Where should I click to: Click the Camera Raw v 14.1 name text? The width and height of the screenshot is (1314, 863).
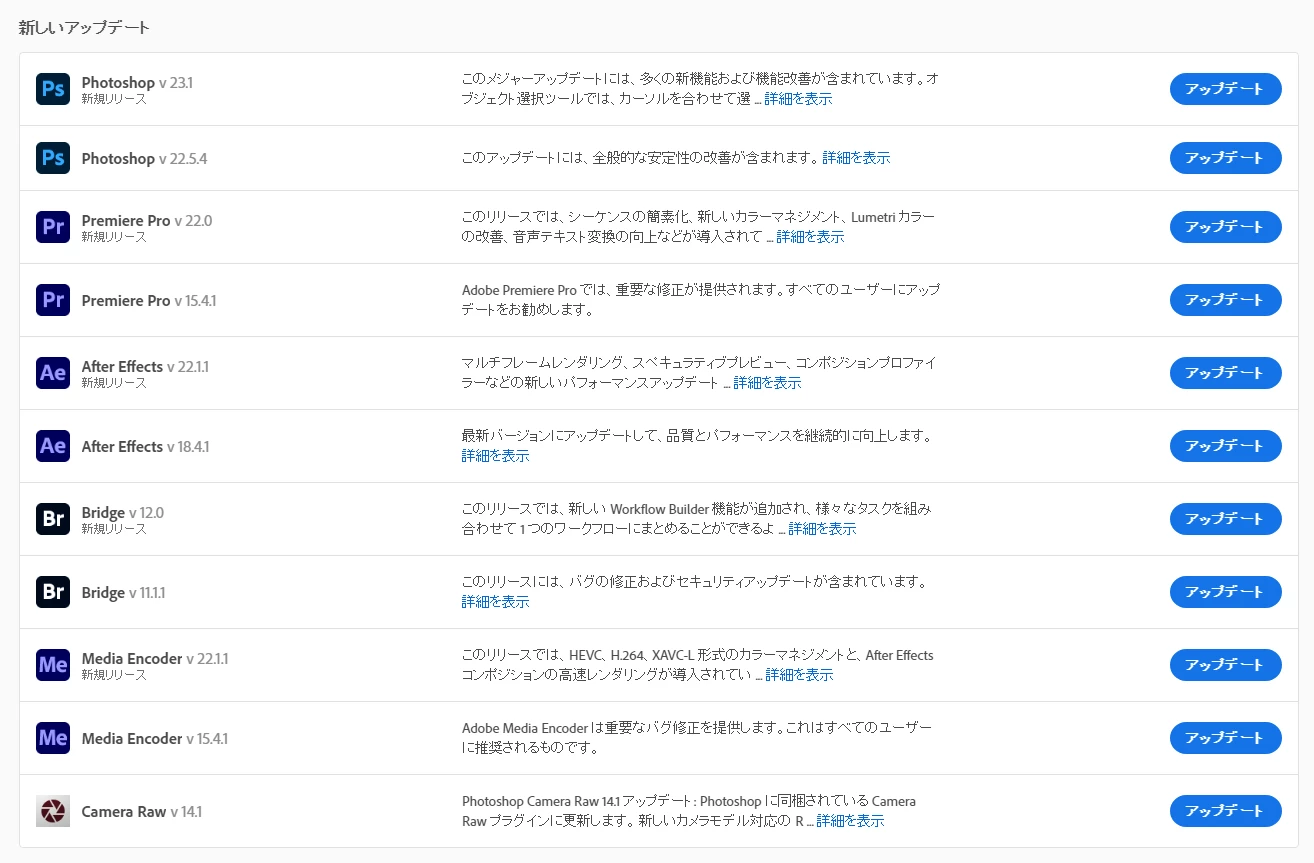(142, 812)
